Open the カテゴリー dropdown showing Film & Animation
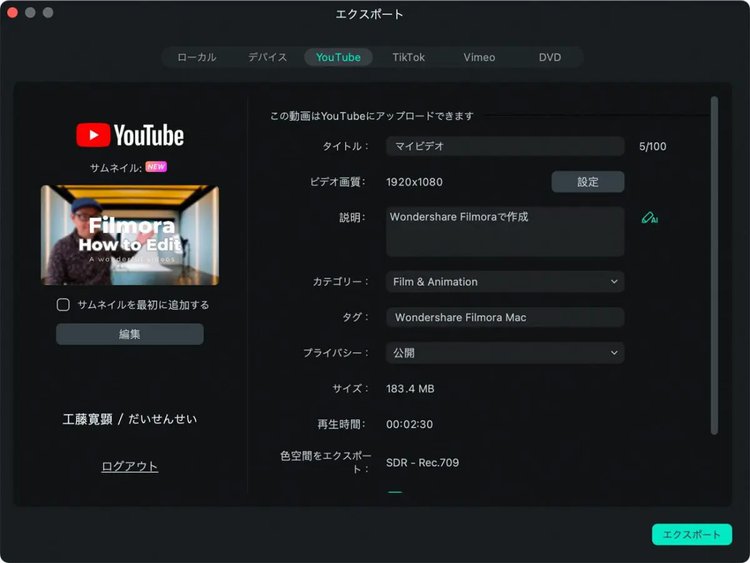The width and height of the screenshot is (750, 563). coord(505,282)
